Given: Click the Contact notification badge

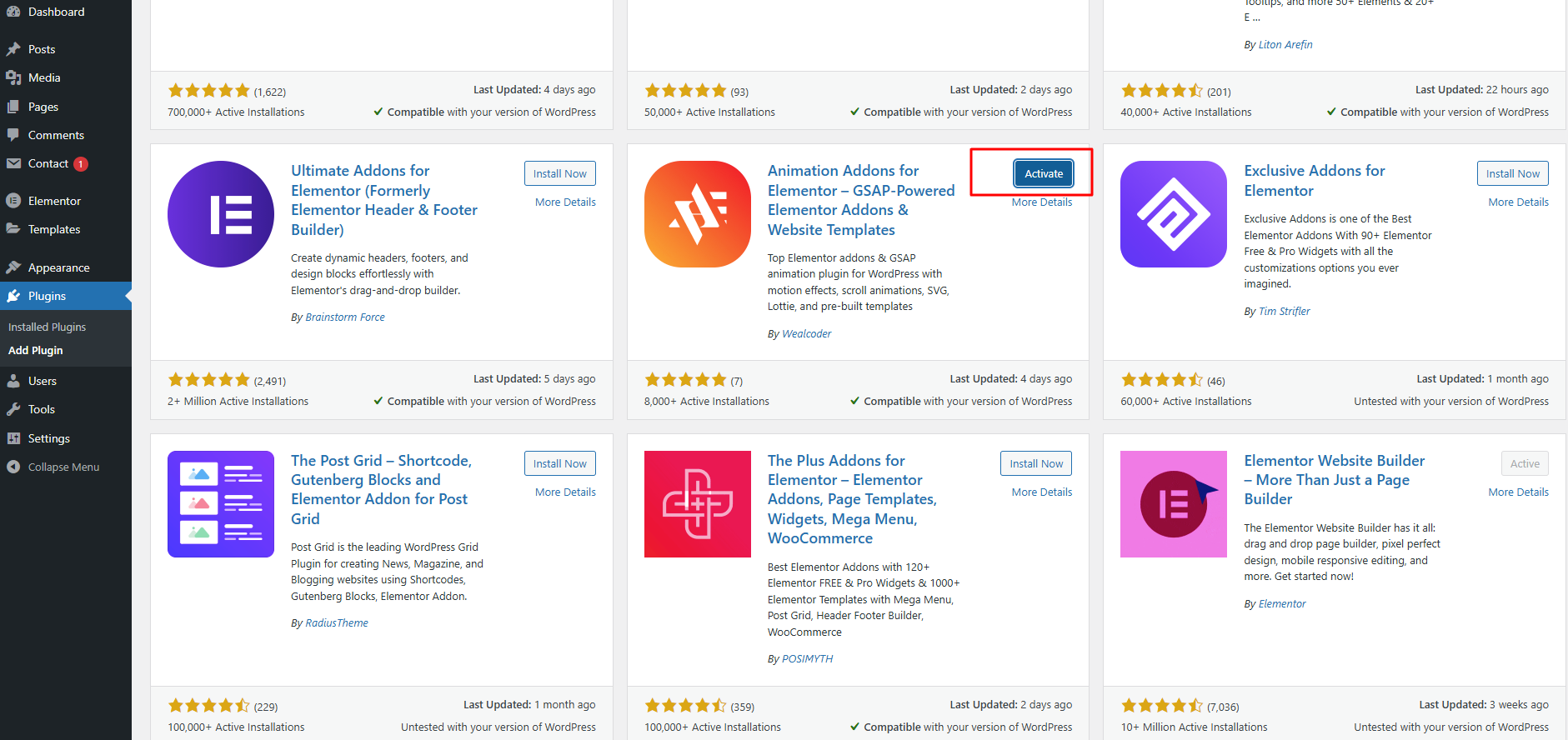Looking at the screenshot, I should pos(81,164).
